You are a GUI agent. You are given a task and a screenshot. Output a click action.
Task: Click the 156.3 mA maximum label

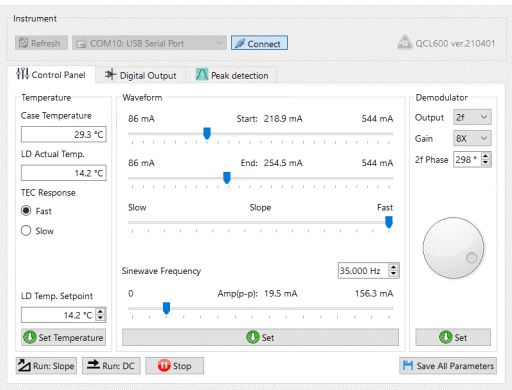(374, 293)
